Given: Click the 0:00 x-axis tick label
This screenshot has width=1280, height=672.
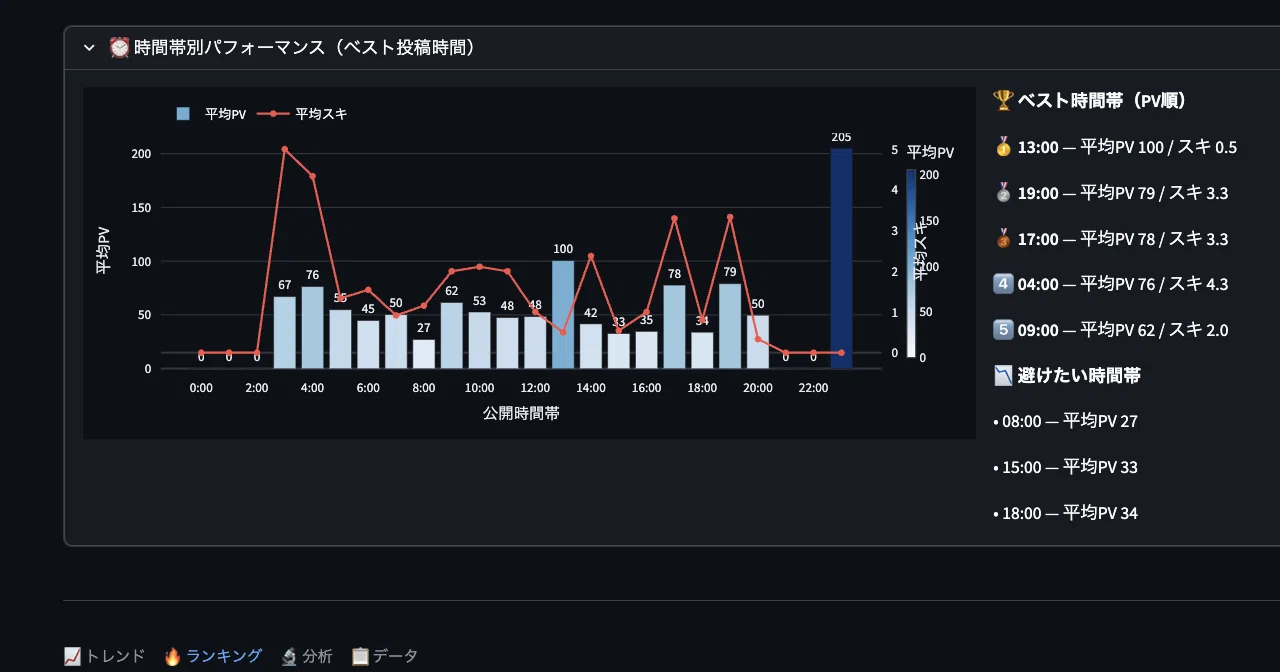Looking at the screenshot, I should pyautogui.click(x=201, y=388).
